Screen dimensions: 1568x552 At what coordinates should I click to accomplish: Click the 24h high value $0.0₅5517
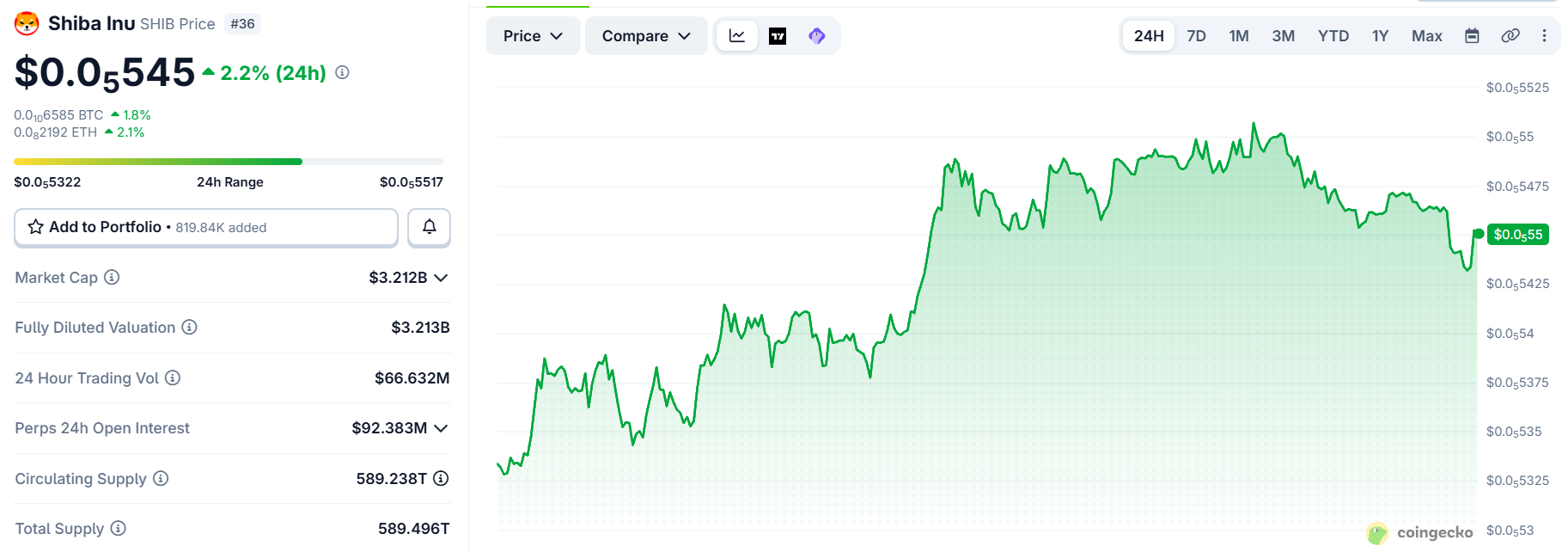(x=412, y=182)
